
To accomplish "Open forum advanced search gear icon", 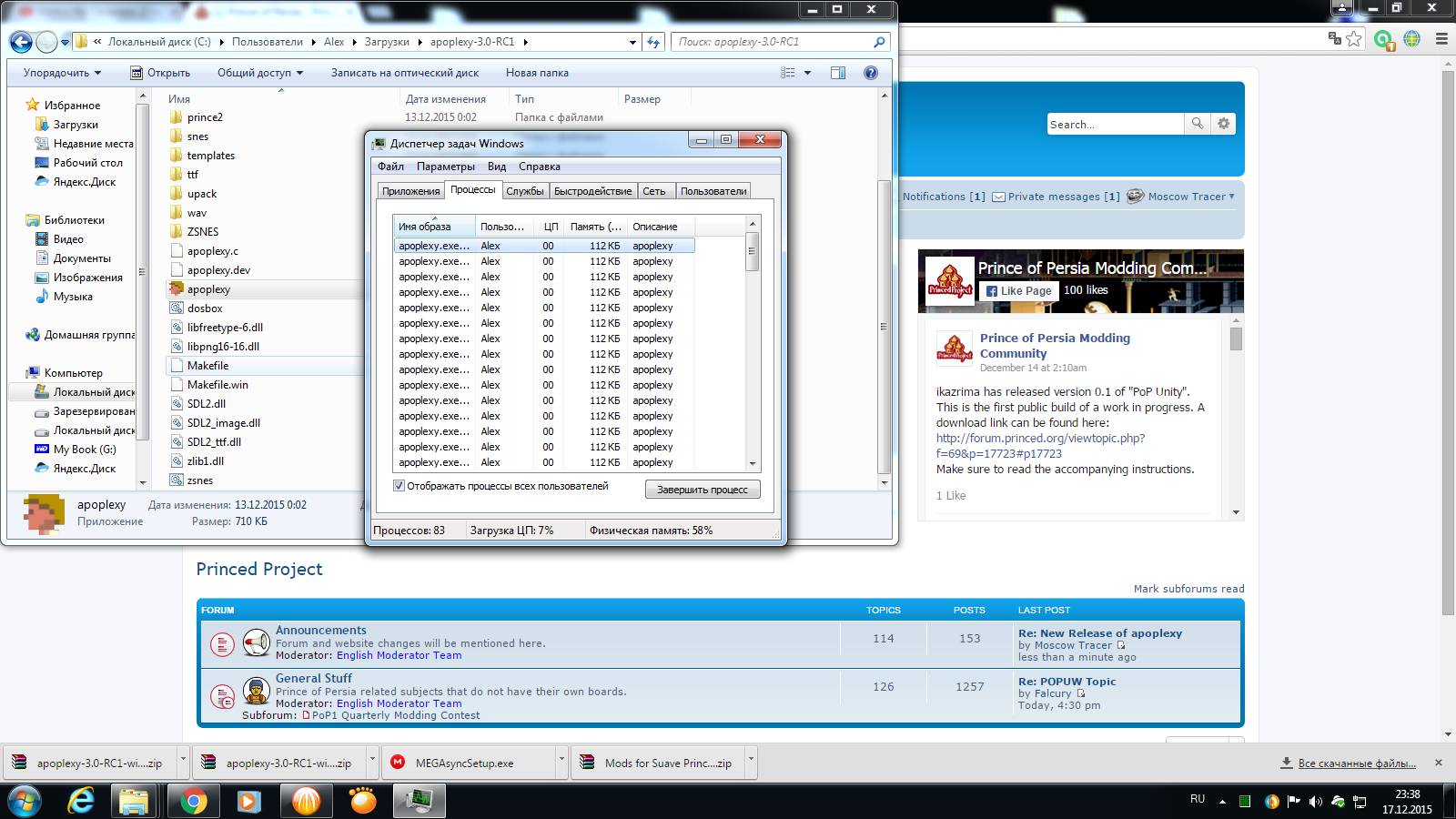I will tap(1224, 124).
